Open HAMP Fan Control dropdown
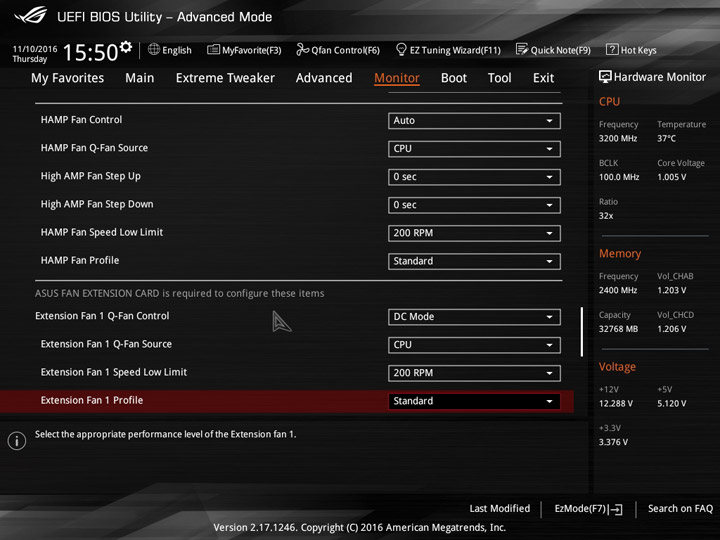Viewport: 720px width, 540px height. coord(474,121)
